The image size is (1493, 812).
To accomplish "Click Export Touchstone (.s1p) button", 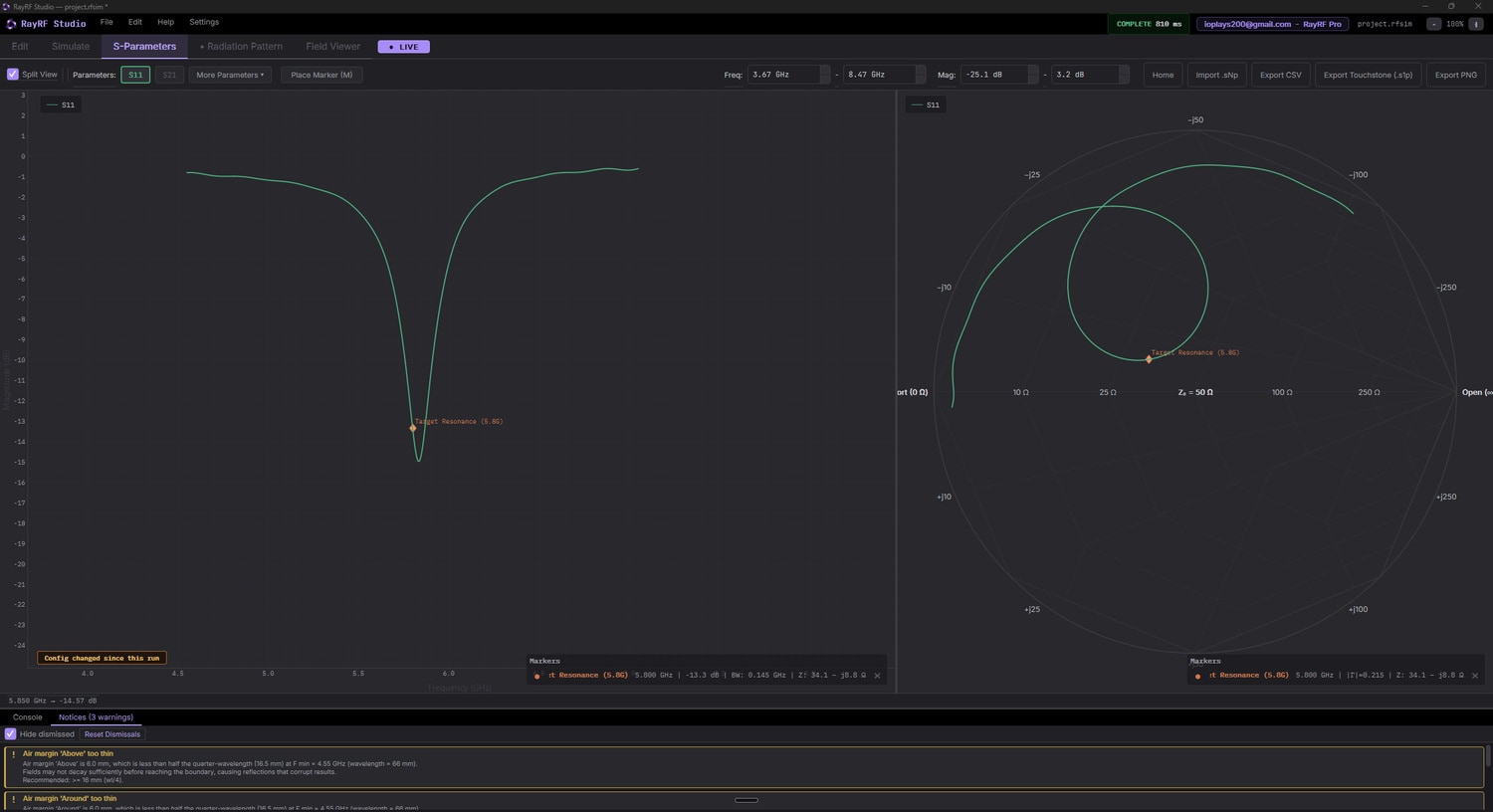I will tap(1368, 75).
